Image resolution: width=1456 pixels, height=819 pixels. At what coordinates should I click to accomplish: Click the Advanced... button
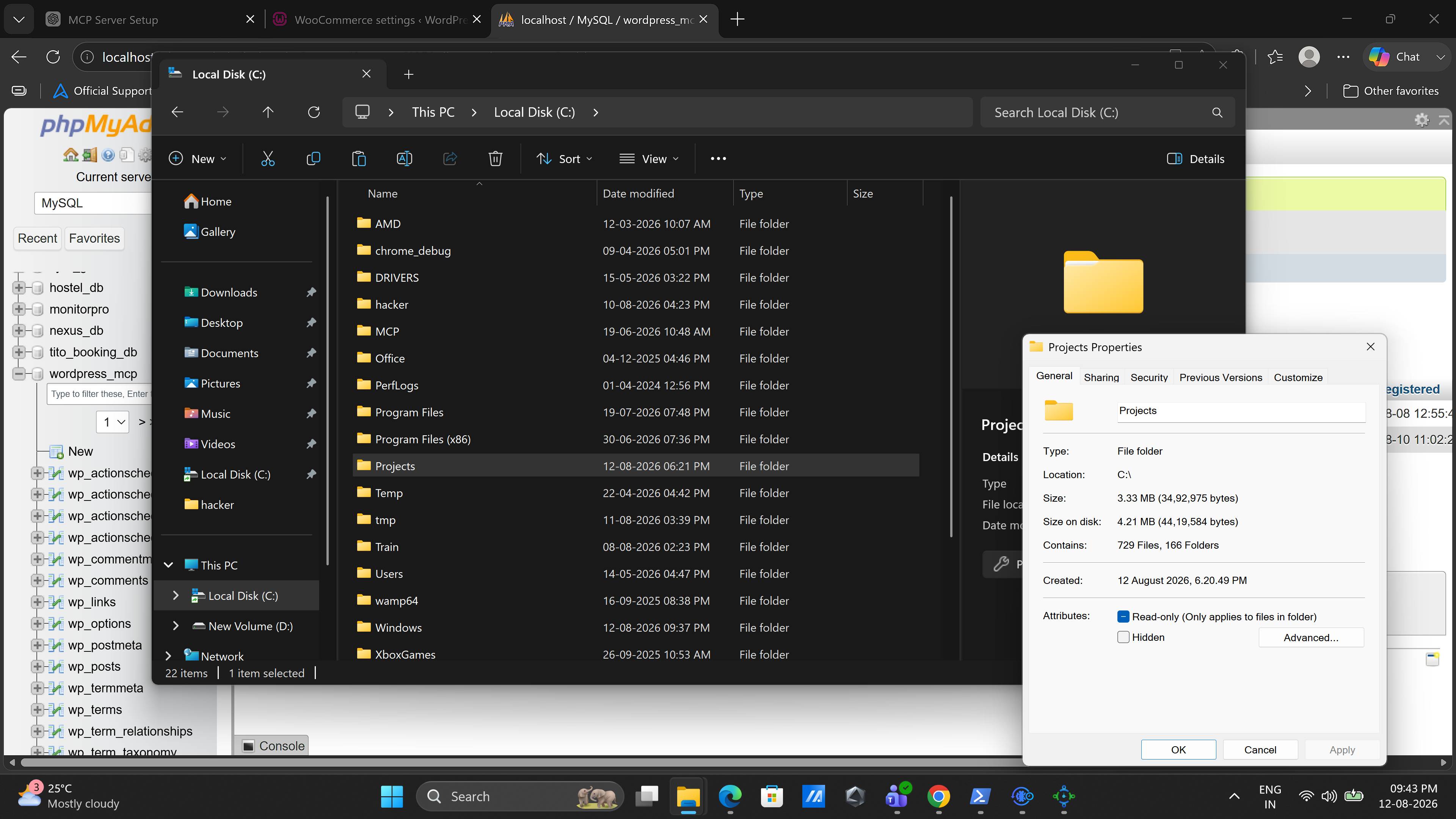1311,637
